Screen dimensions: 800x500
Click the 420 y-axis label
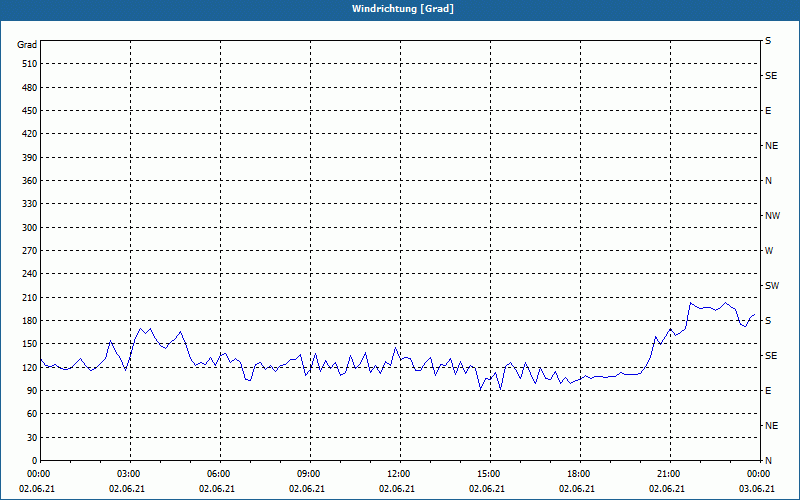click(30, 134)
